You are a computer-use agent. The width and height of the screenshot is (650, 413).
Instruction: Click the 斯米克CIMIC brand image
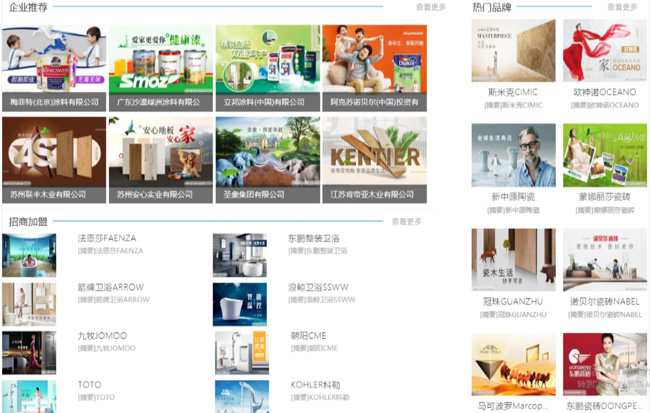point(514,51)
